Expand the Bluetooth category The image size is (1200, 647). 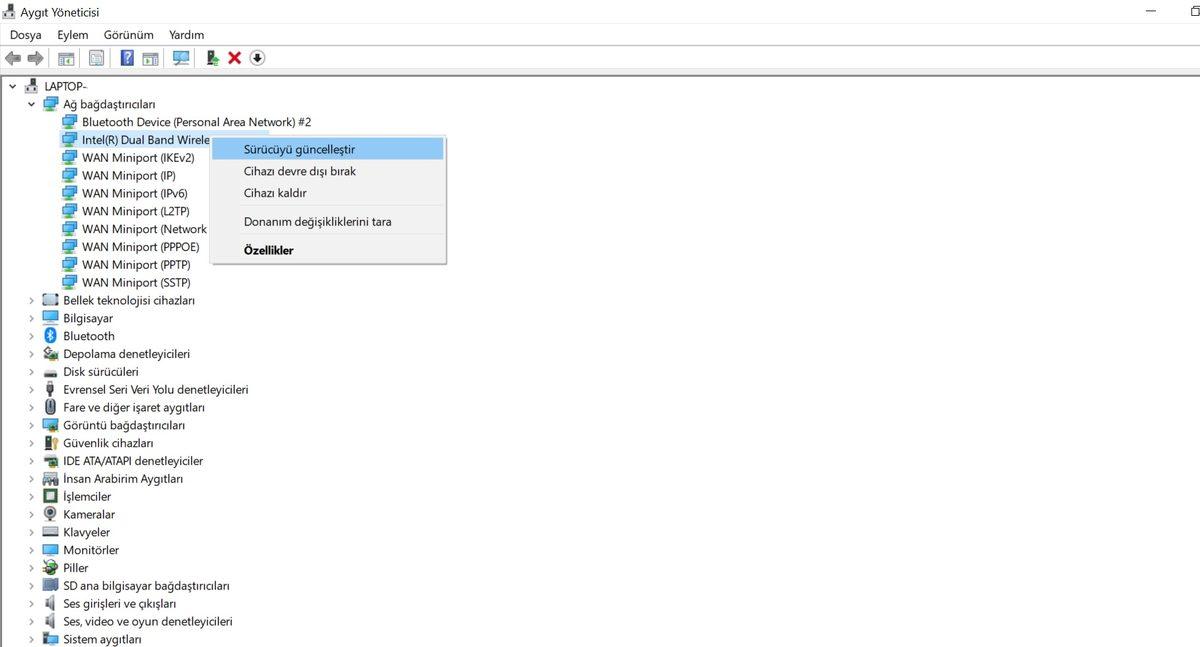pyautogui.click(x=31, y=335)
